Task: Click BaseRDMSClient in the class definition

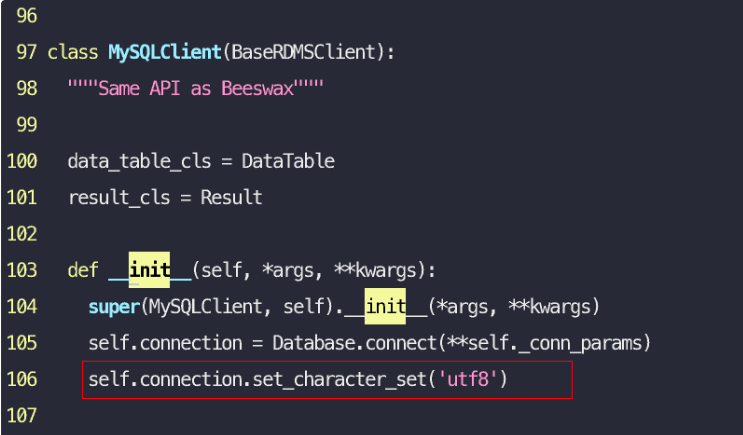Action: pos(303,52)
